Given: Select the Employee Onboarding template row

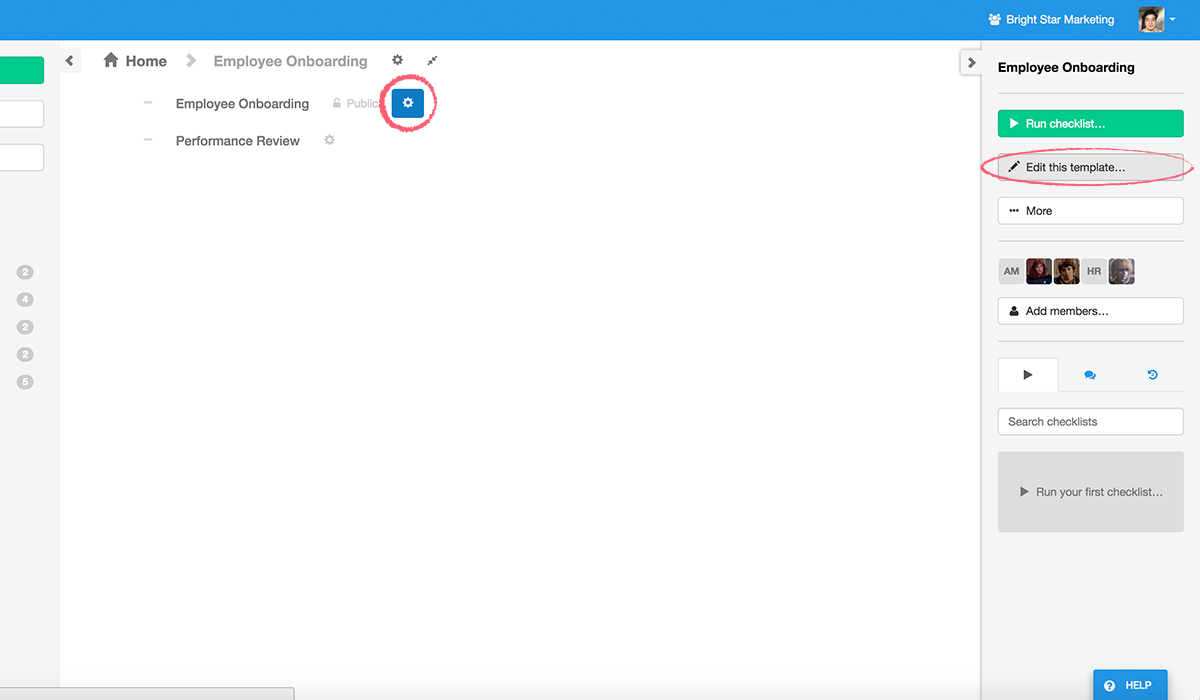Looking at the screenshot, I should click(x=243, y=104).
